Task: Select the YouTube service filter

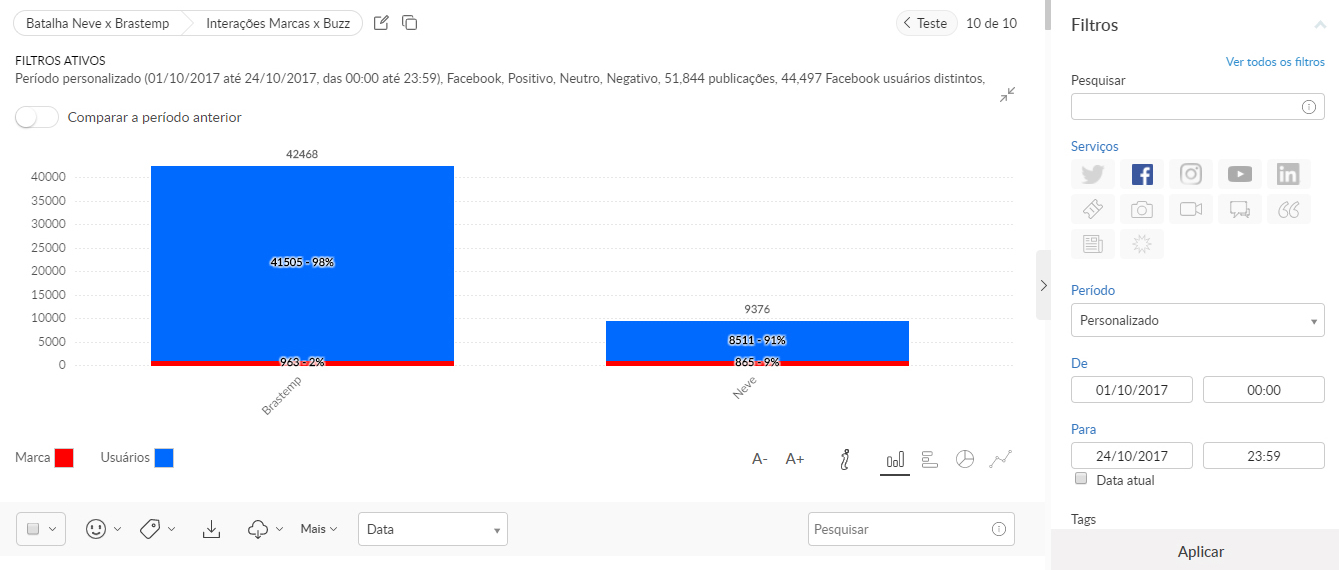Action: (1240, 175)
